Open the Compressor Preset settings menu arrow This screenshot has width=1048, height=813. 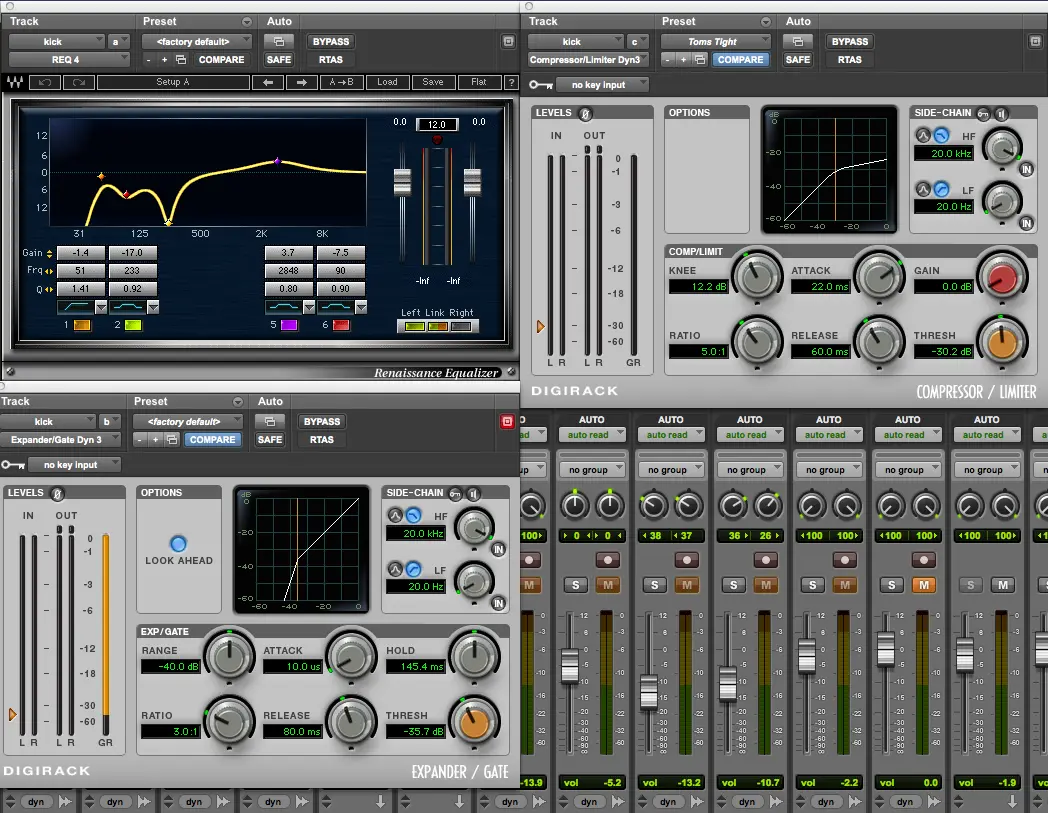pyautogui.click(x=765, y=22)
